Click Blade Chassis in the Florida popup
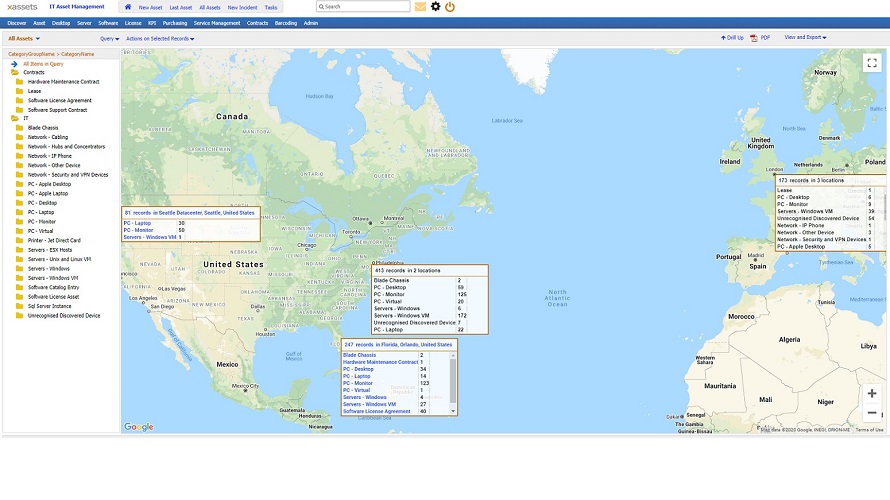890x500 pixels. tap(359, 355)
